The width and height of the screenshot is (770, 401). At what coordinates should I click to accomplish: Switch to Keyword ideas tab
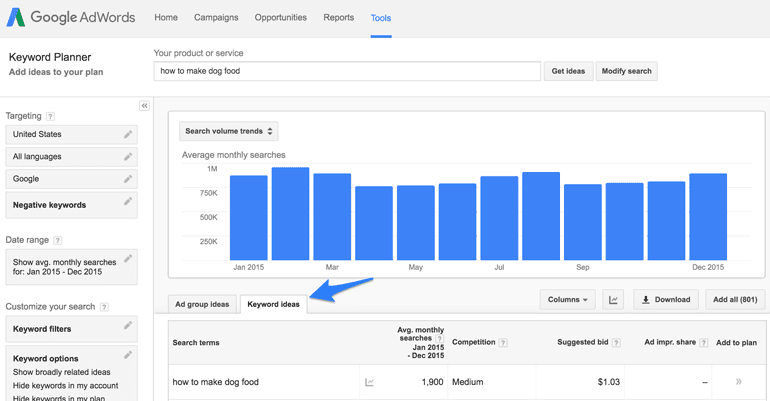tap(274, 304)
